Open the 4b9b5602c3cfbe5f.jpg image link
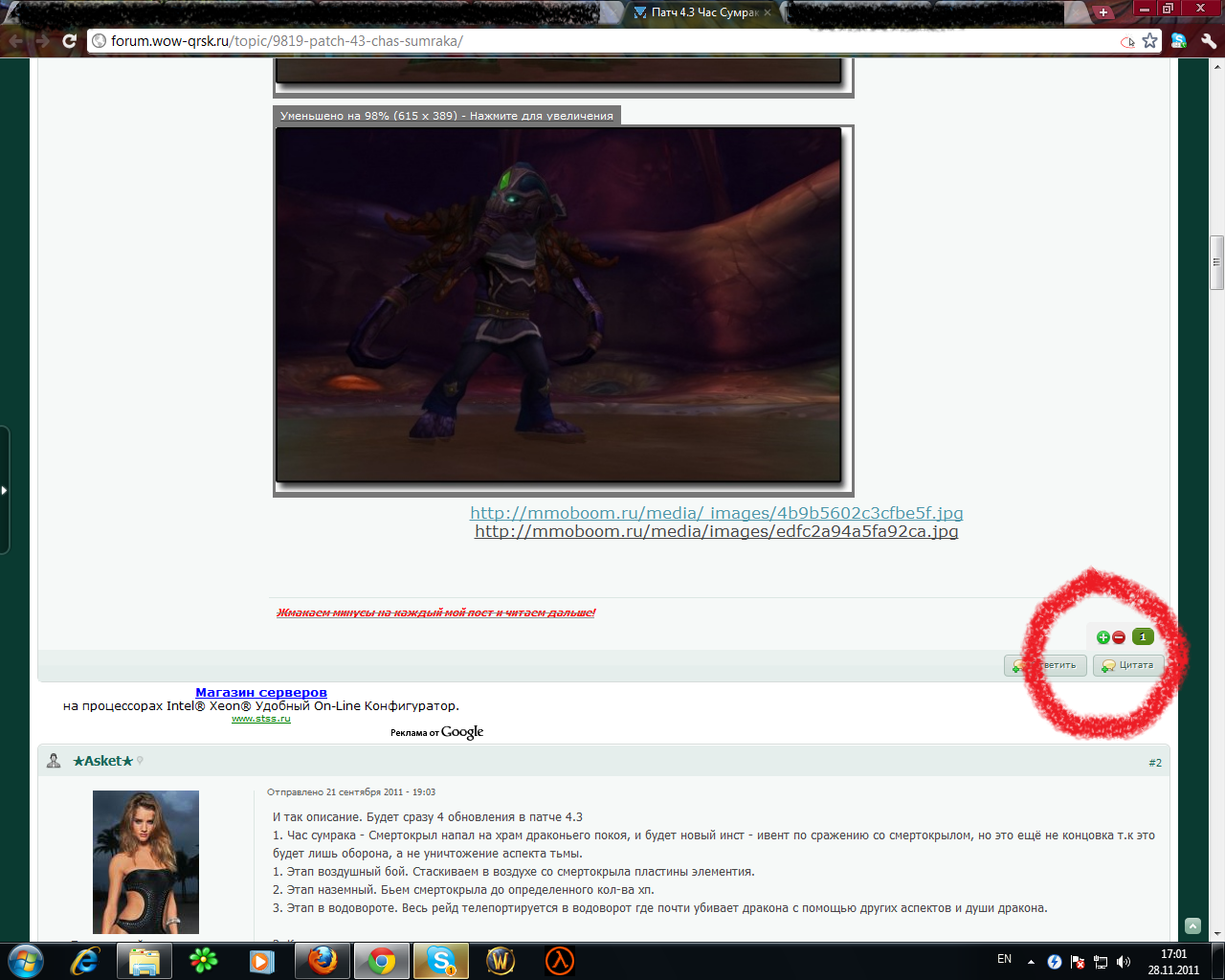This screenshot has height=980, width=1225. (x=717, y=513)
